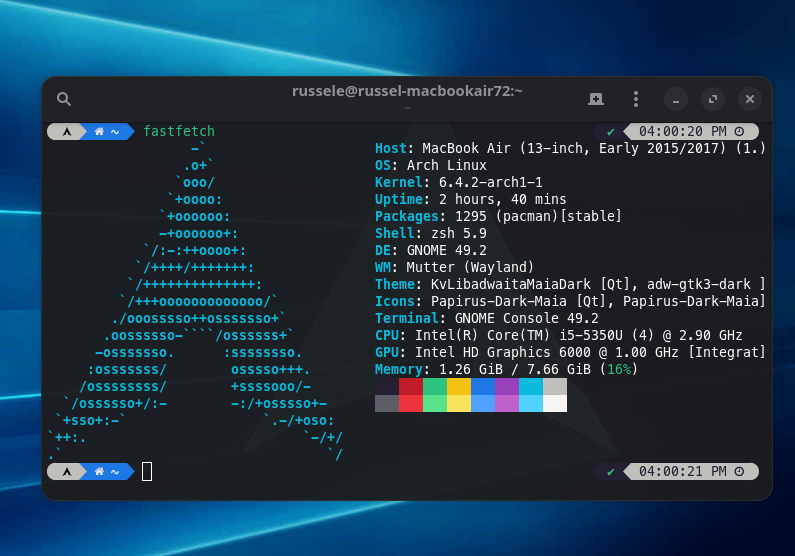Click the CPU: Intel Core i5-5350U line
Image resolution: width=795 pixels, height=556 pixels.
click(x=559, y=336)
